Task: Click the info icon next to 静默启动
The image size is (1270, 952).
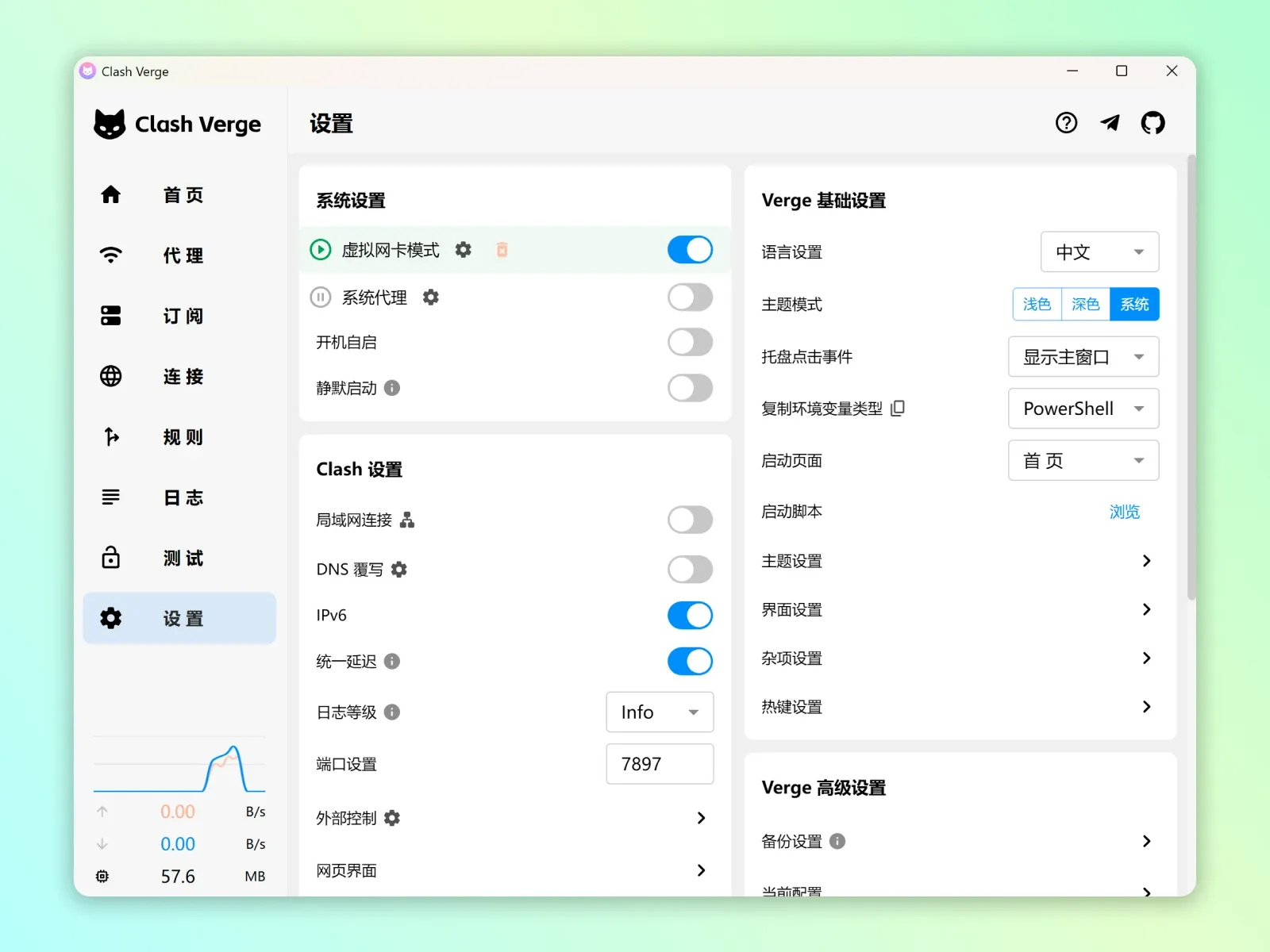Action: 392,388
